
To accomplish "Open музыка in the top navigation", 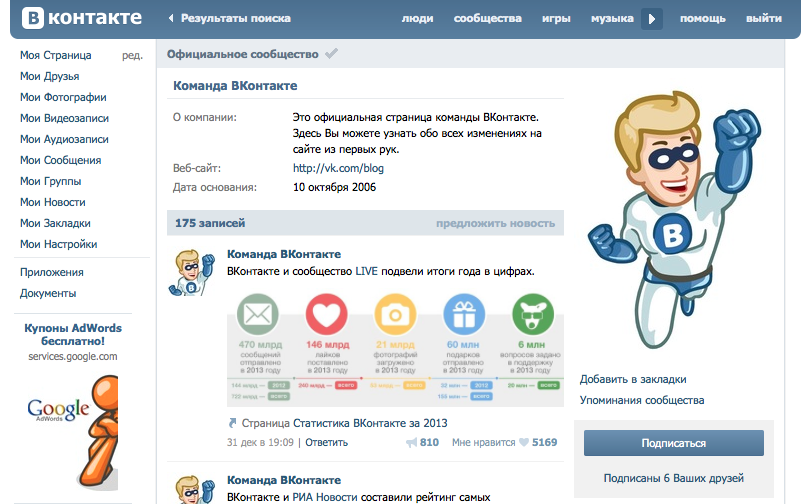I will 612,19.
